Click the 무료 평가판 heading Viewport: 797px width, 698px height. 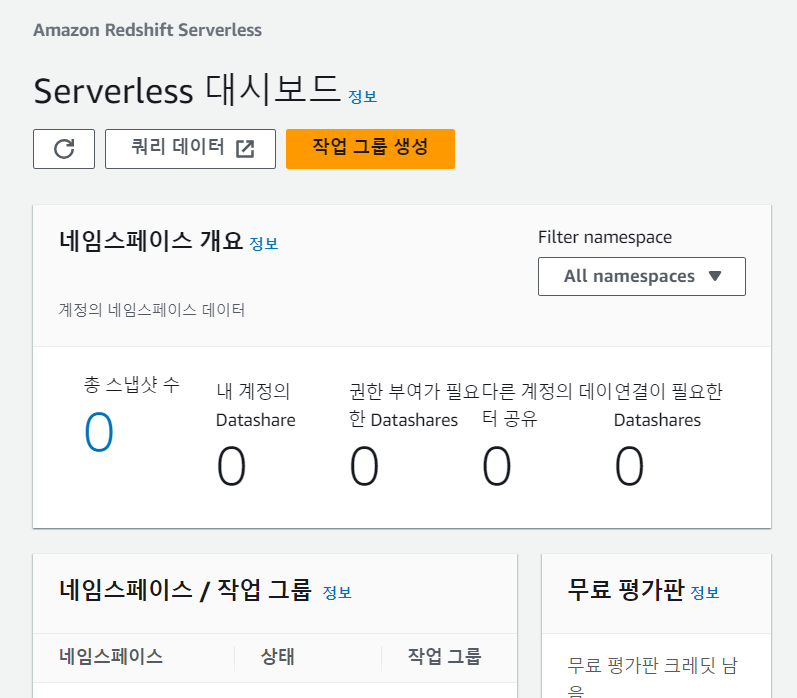point(626,590)
